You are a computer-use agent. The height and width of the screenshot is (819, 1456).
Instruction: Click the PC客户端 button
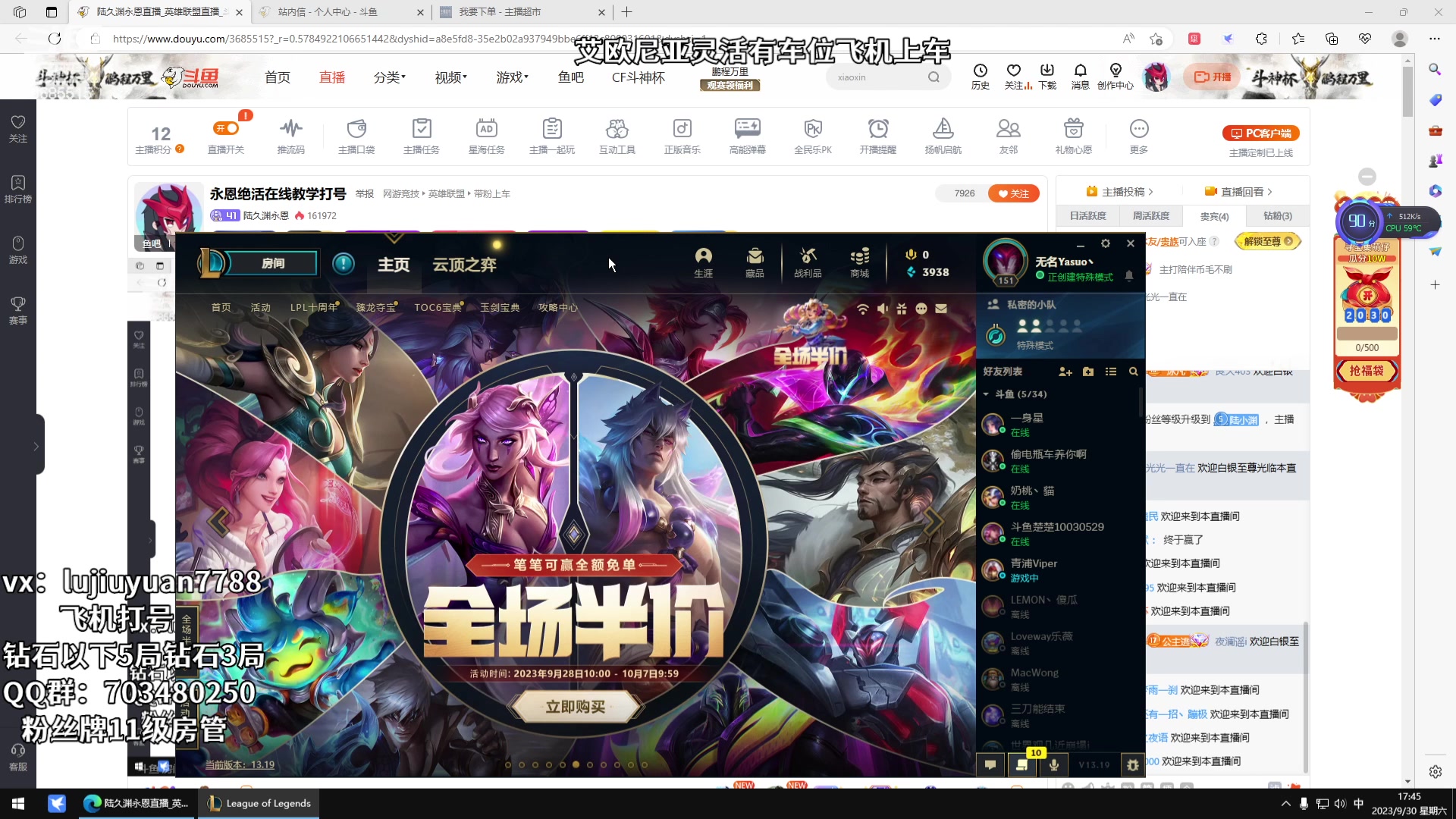(1261, 133)
